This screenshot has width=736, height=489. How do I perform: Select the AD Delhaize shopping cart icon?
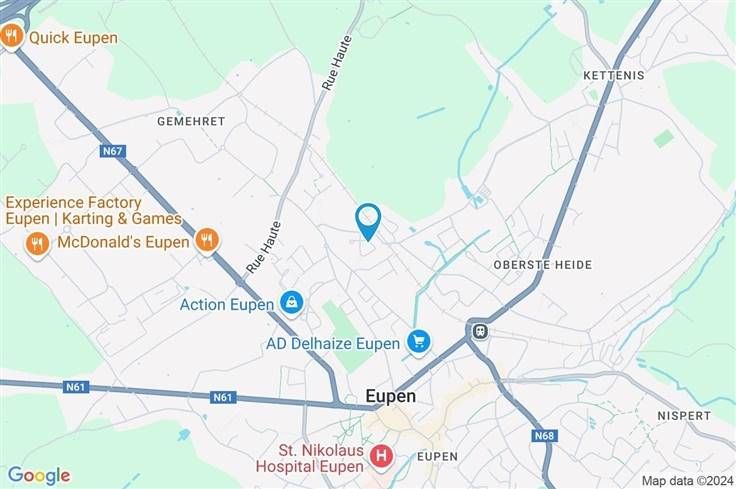419,342
